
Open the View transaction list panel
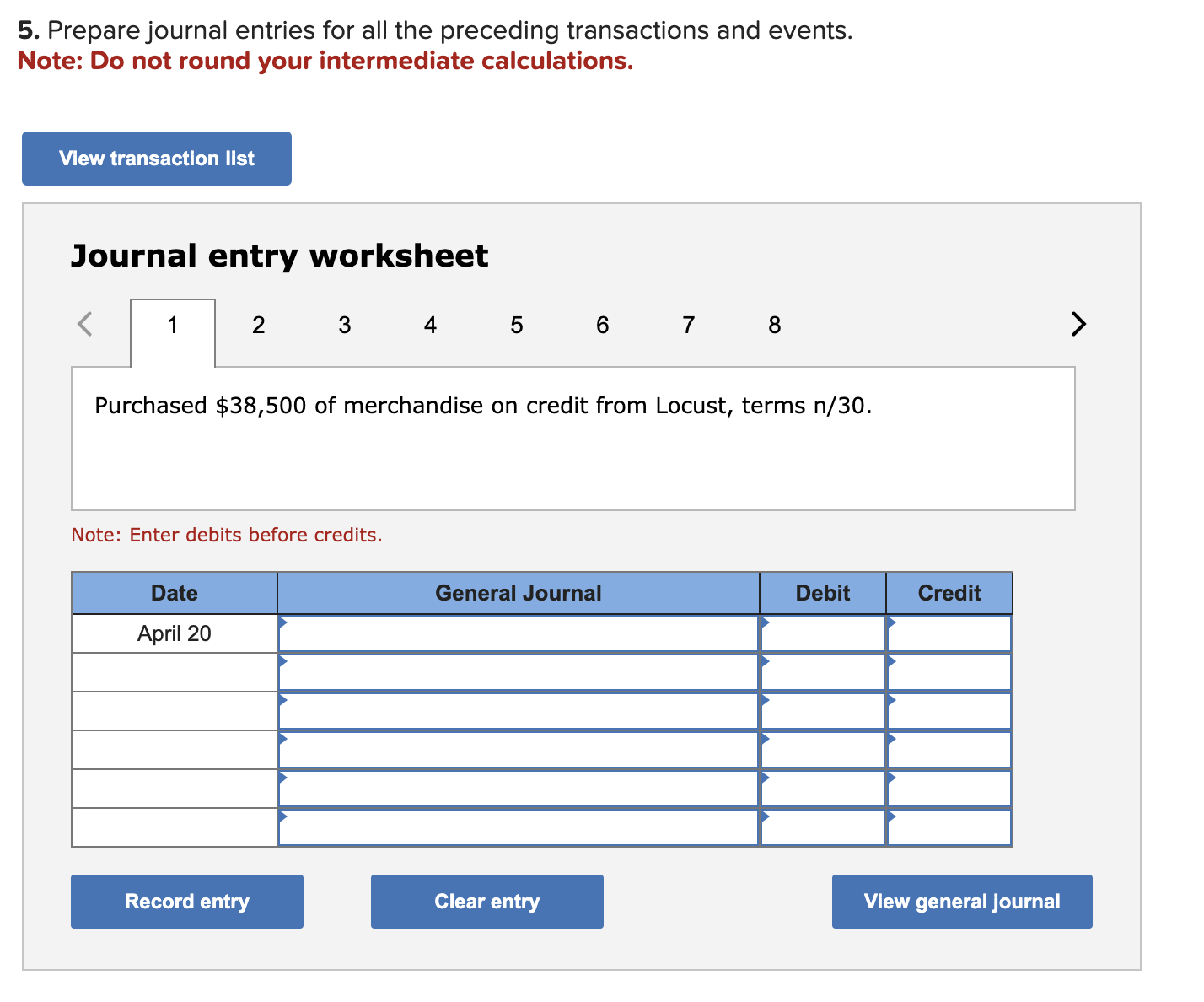pyautogui.click(x=156, y=159)
